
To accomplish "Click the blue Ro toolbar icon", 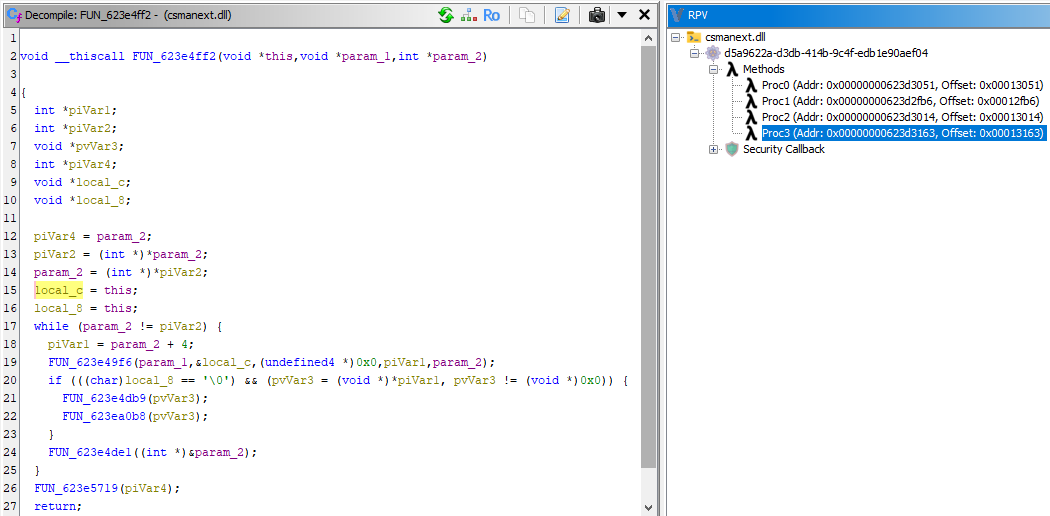I will [x=492, y=15].
